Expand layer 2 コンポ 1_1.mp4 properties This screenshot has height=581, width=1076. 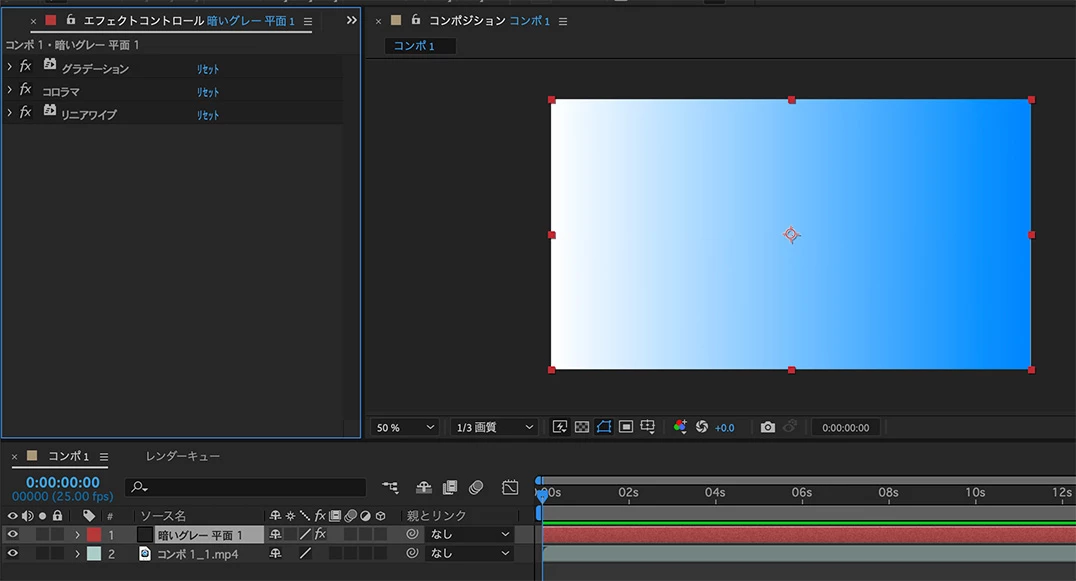point(77,554)
